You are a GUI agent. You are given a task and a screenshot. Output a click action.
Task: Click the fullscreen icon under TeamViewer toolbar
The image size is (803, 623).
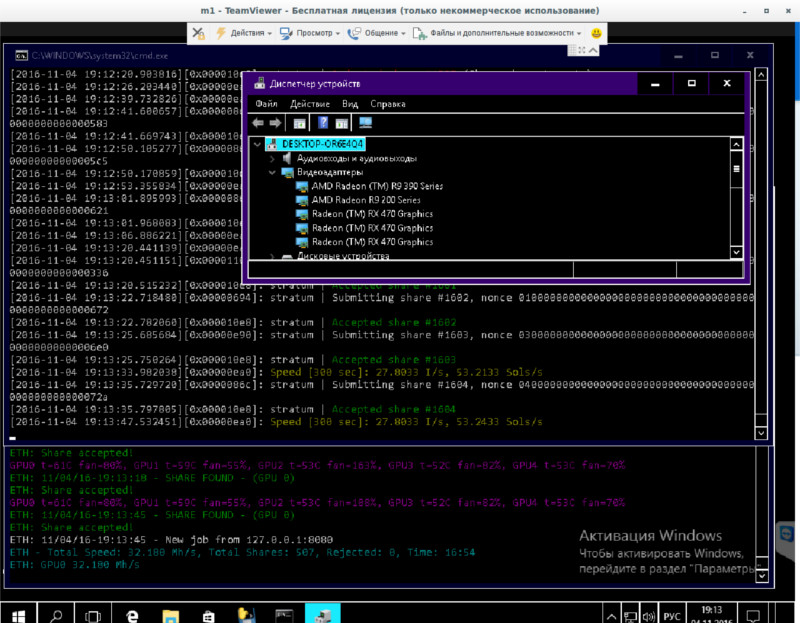coord(582,50)
